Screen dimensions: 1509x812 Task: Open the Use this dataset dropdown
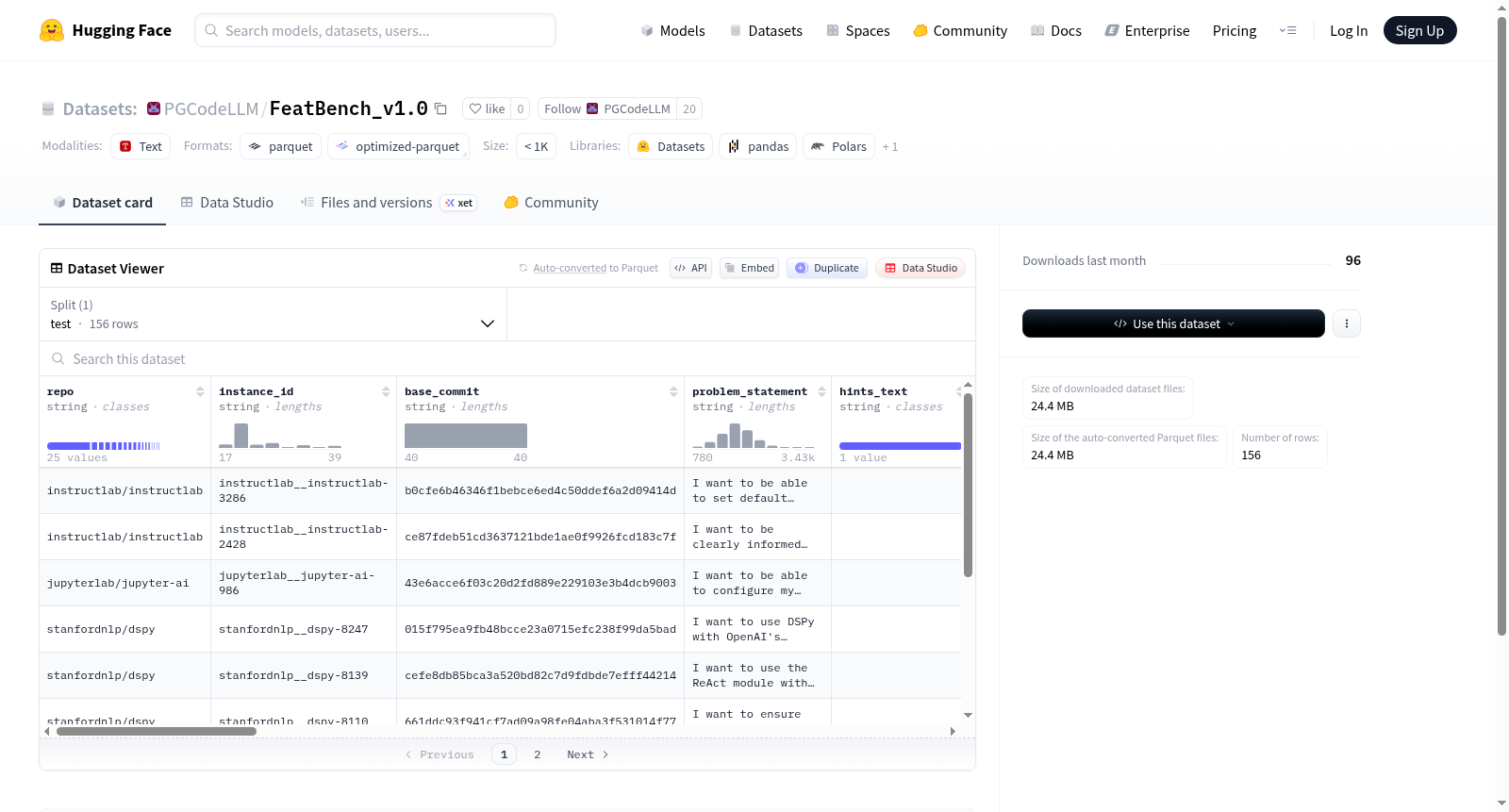pyautogui.click(x=1173, y=323)
